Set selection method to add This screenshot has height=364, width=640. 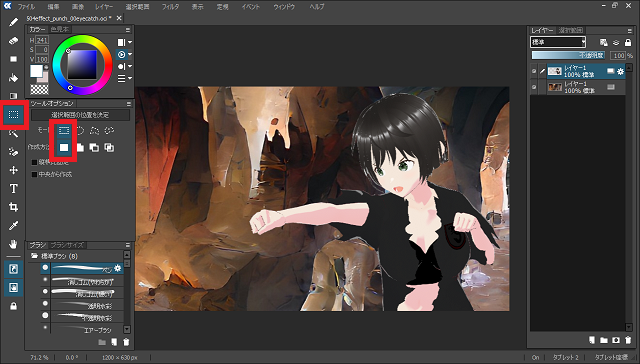coord(80,148)
